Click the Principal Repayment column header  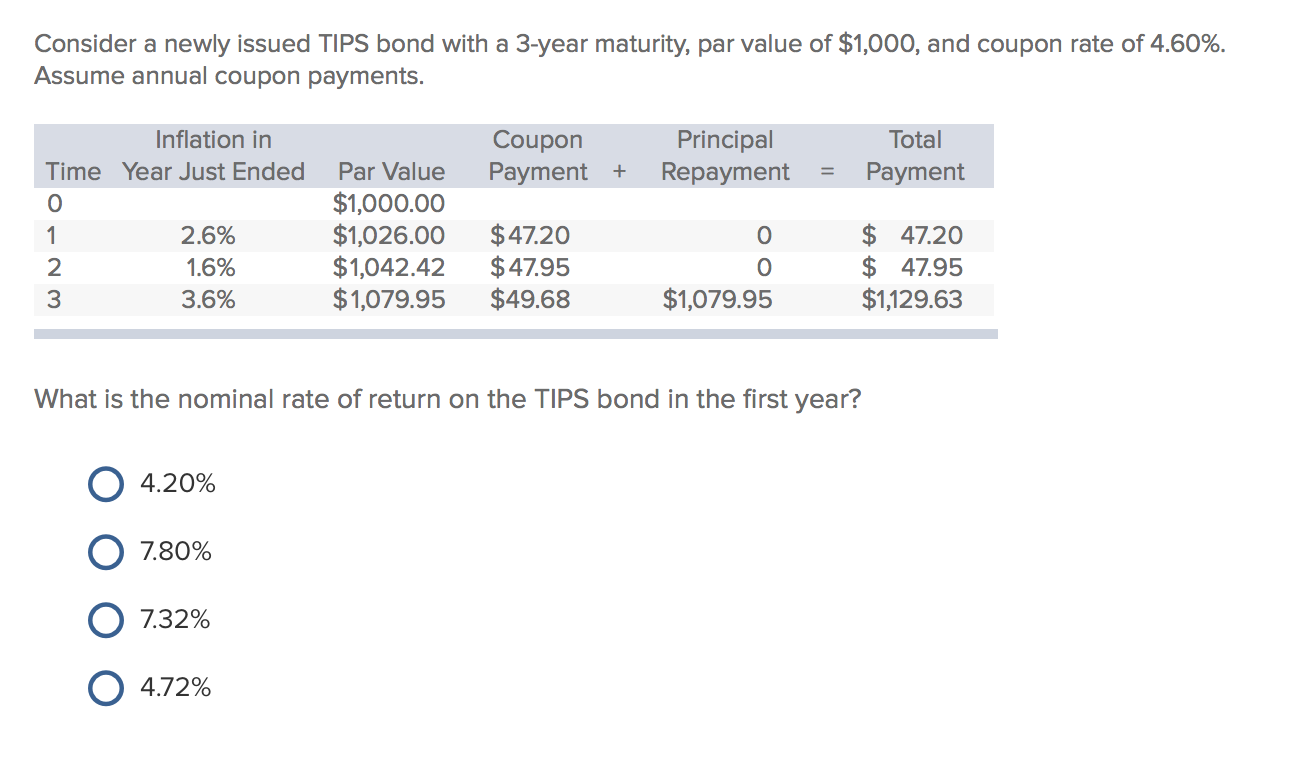click(725, 156)
